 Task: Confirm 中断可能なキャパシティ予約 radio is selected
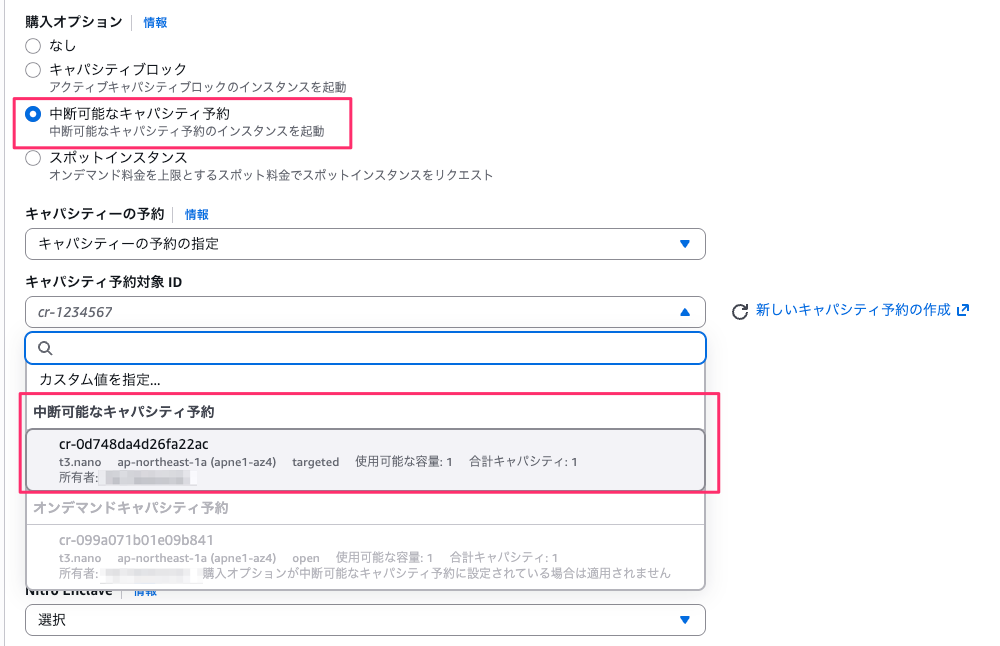(x=32, y=112)
